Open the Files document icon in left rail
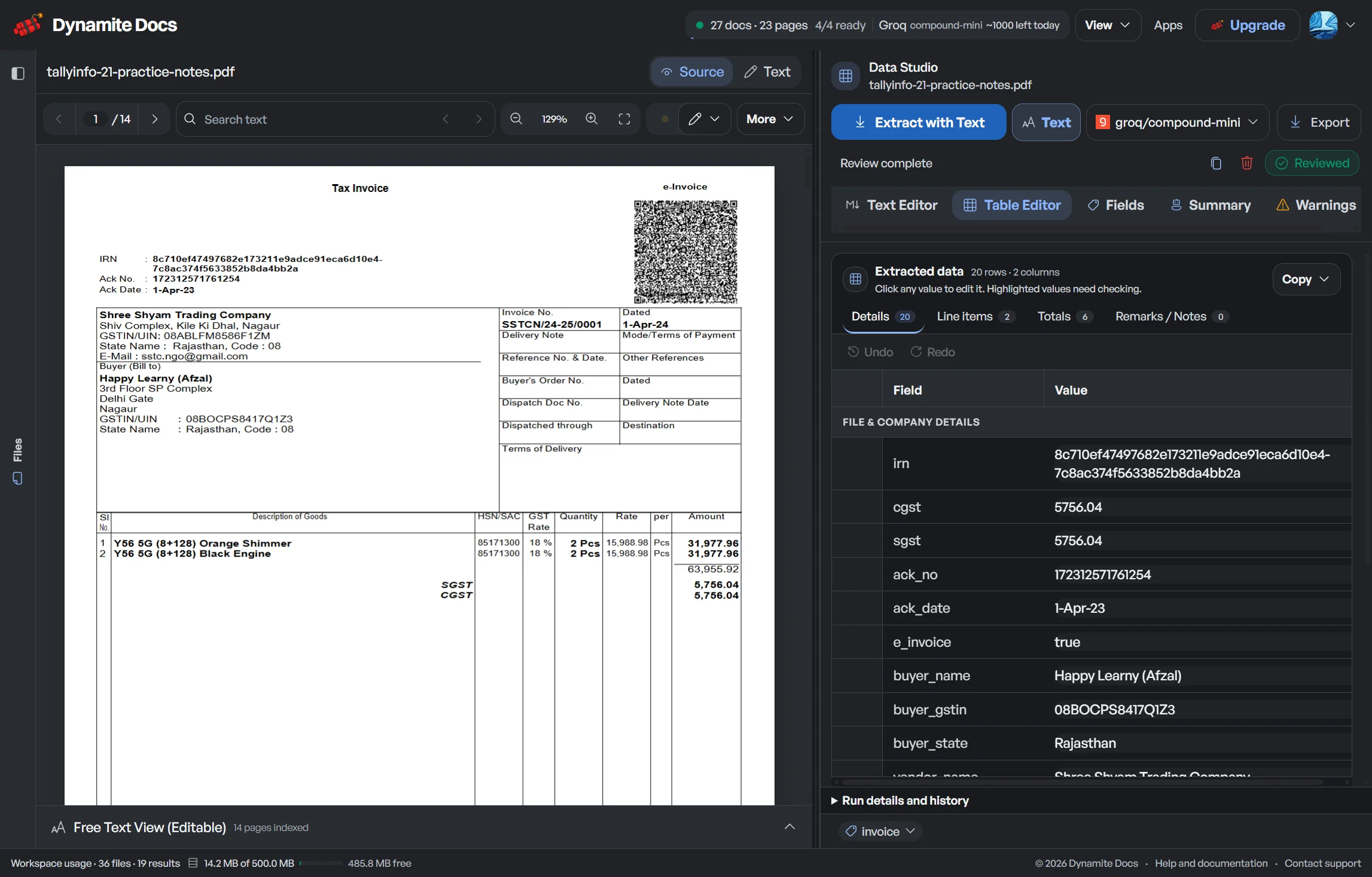1372x877 pixels. click(18, 479)
